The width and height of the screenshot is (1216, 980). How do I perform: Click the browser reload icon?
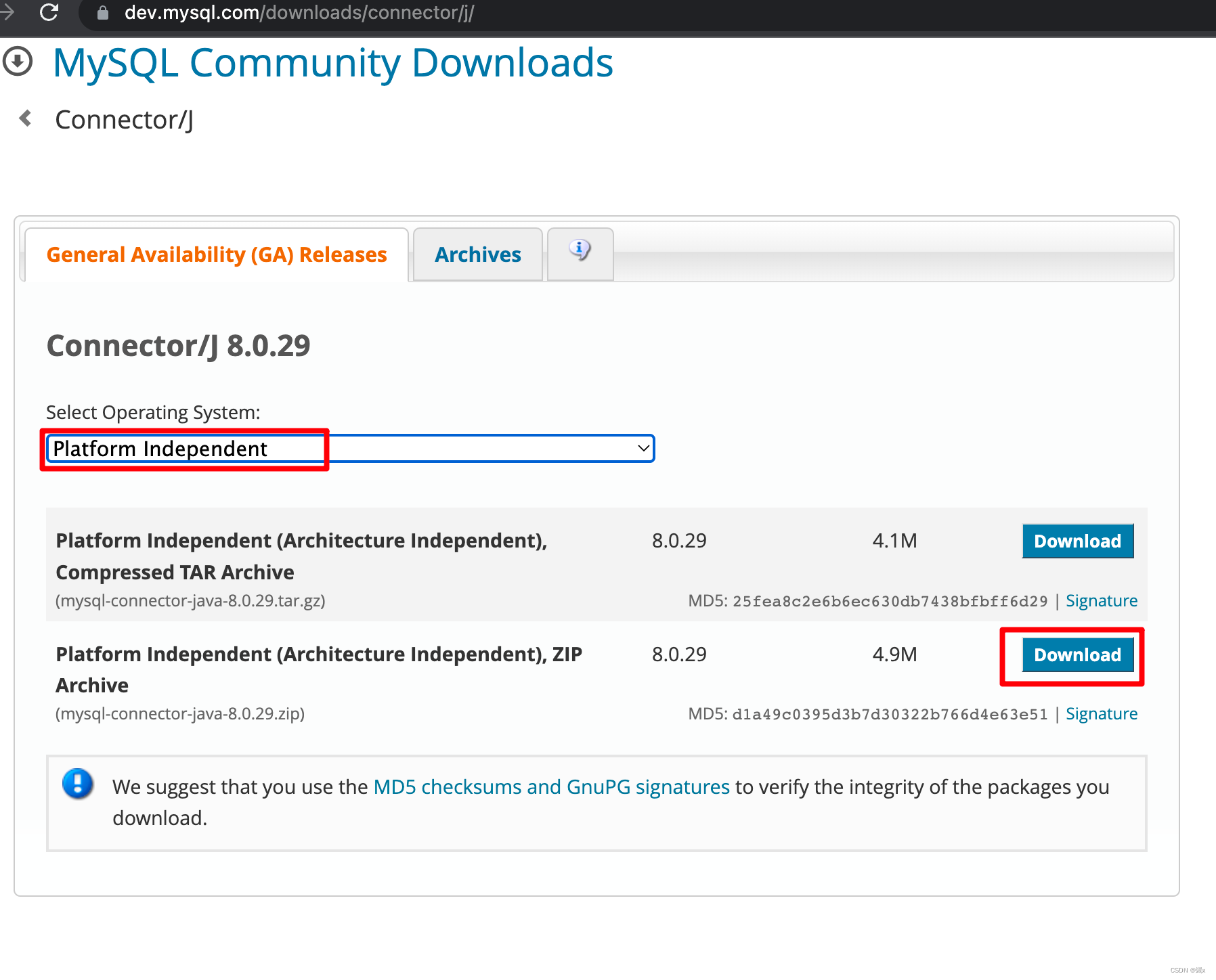[x=49, y=12]
